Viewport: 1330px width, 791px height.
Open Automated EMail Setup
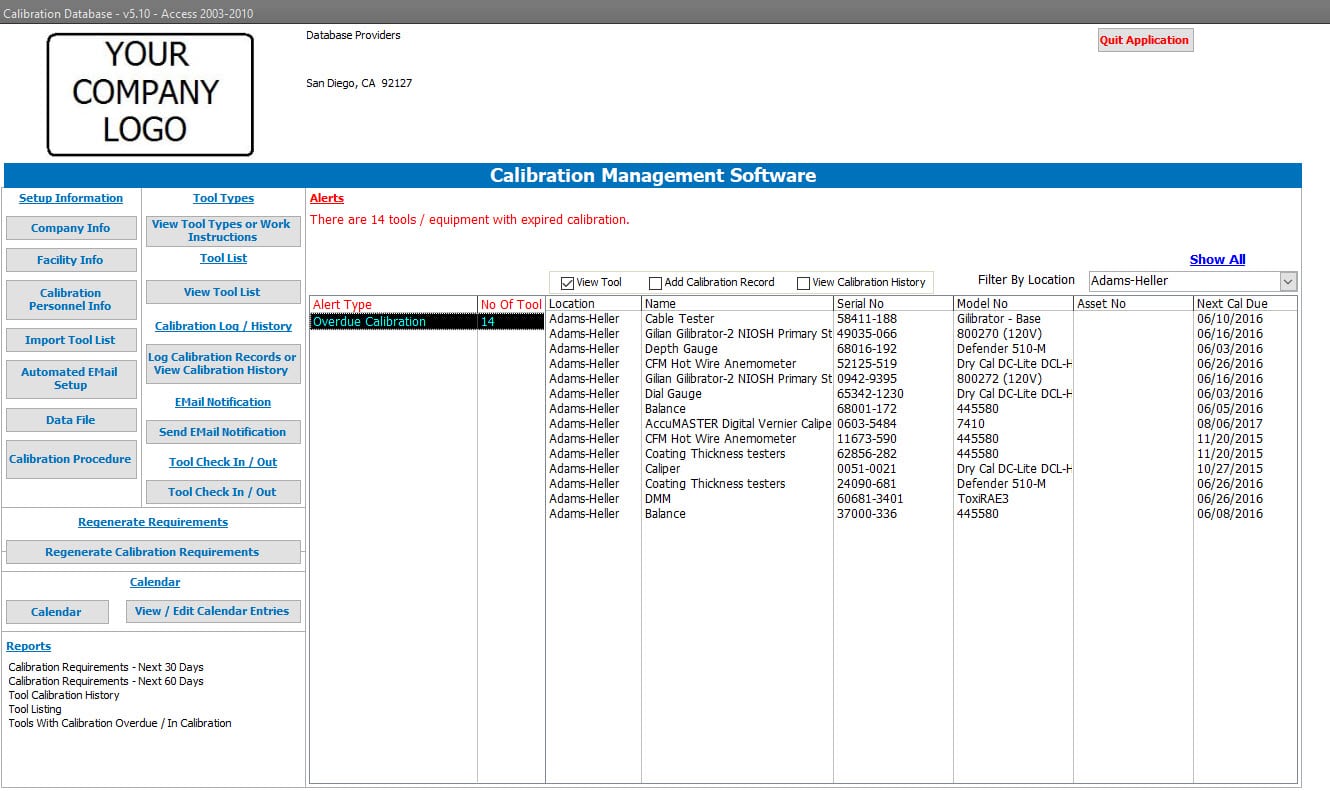(x=71, y=378)
